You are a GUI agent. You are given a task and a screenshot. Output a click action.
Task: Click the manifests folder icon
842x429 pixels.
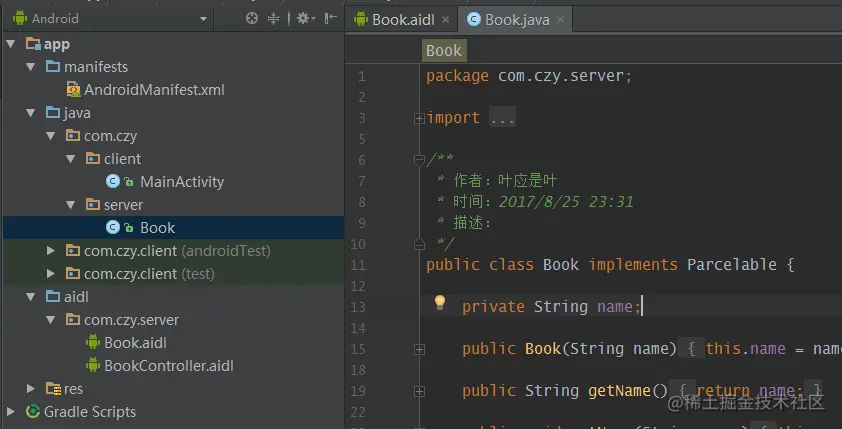[x=53, y=67]
